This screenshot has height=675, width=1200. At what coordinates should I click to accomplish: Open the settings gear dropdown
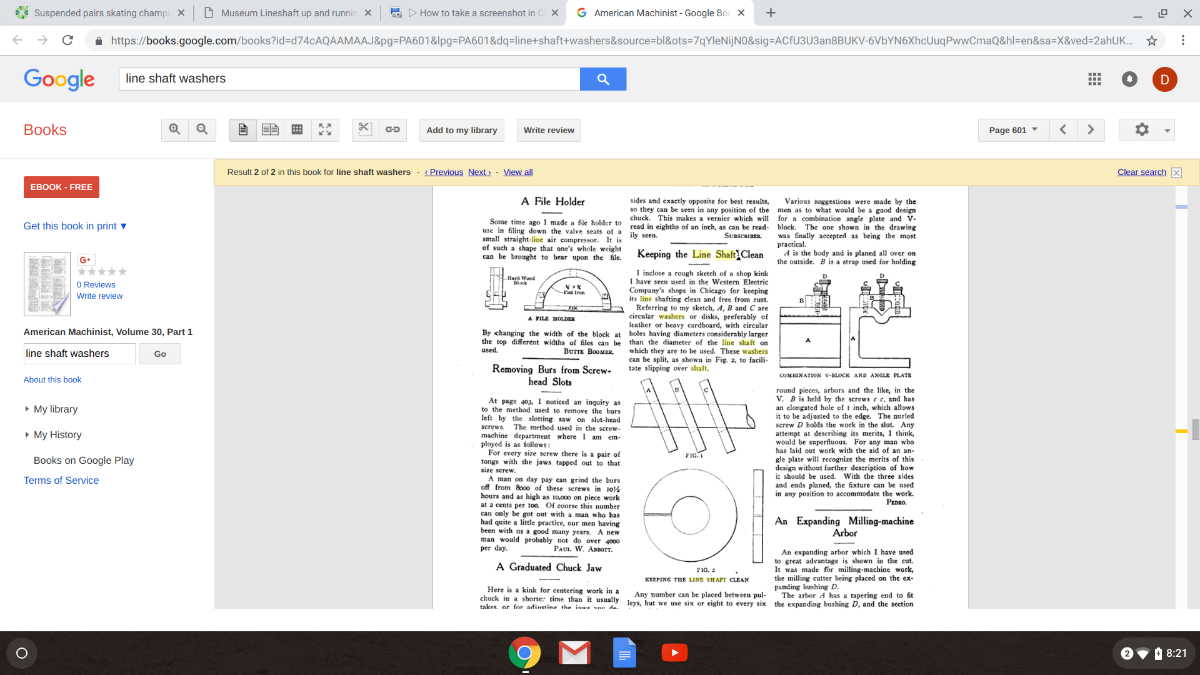1146,130
